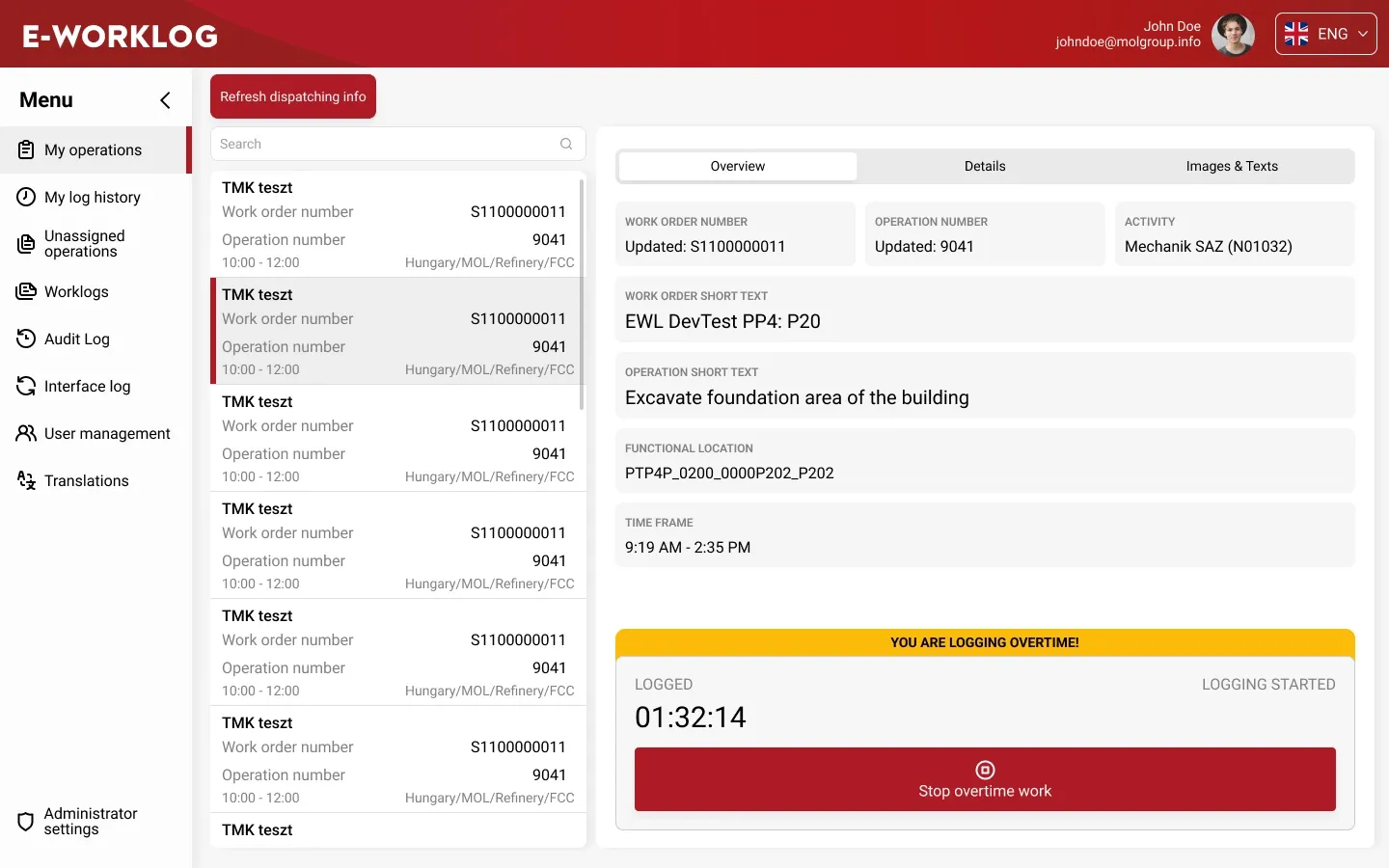Image resolution: width=1389 pixels, height=868 pixels.
Task: Focus the Search input field
Action: (x=398, y=144)
